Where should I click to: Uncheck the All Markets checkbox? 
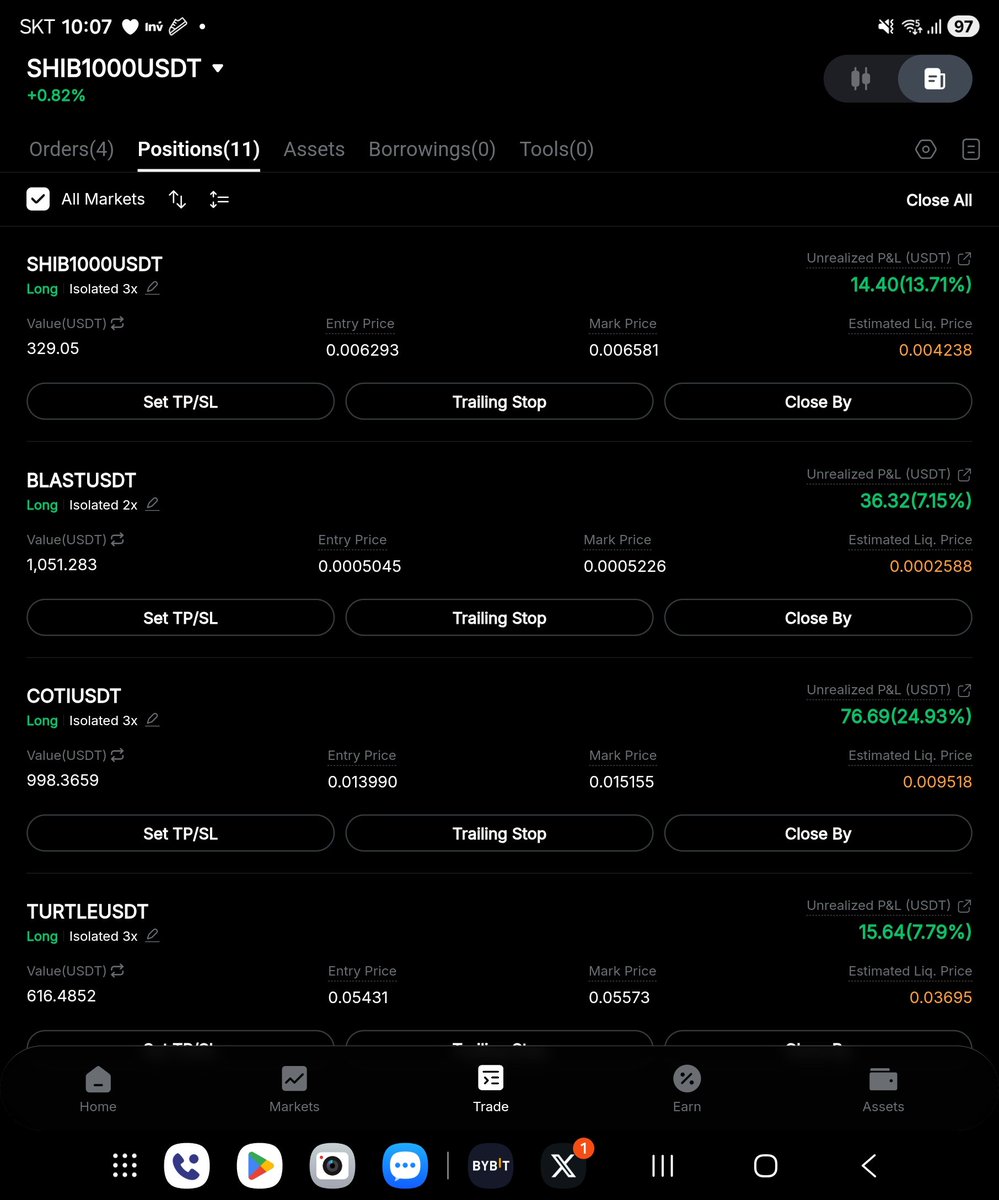38,199
